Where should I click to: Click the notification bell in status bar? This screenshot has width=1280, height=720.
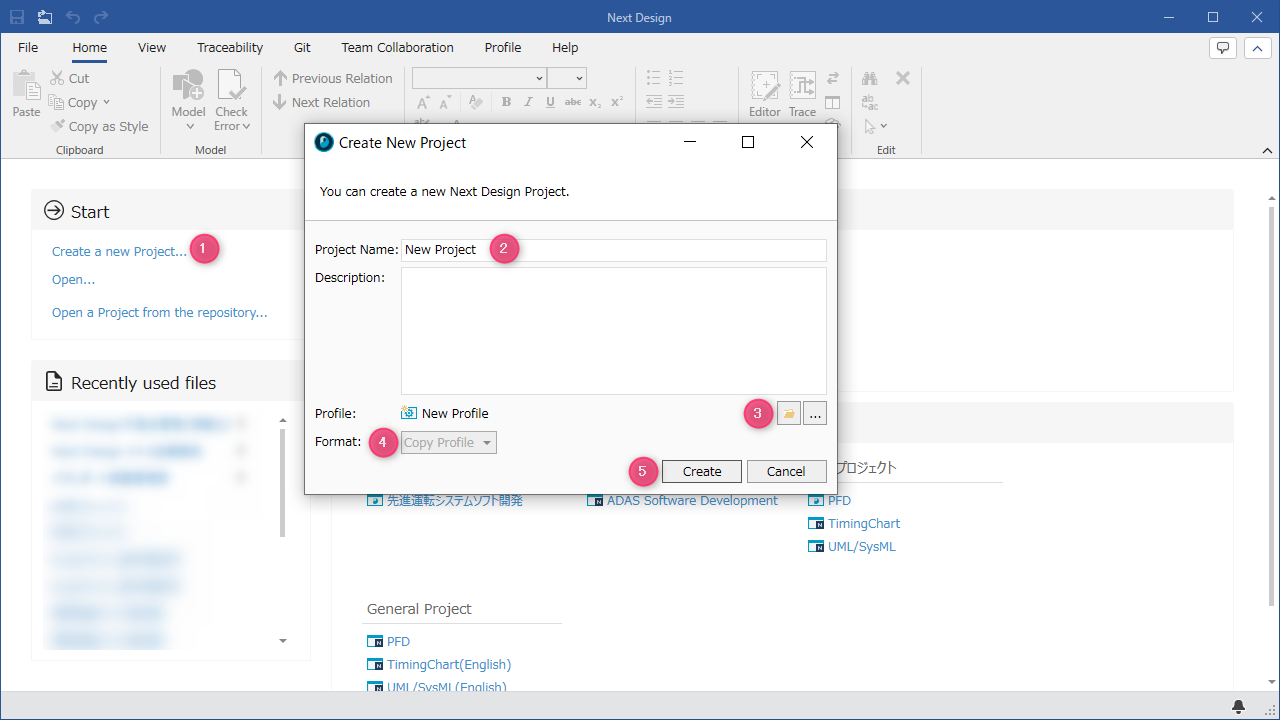point(1239,706)
